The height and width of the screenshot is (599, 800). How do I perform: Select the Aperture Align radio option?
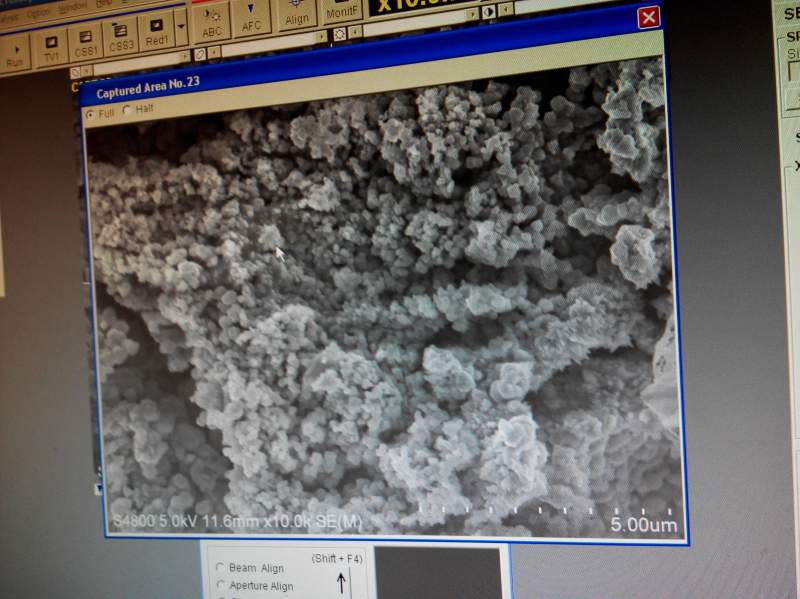point(221,584)
